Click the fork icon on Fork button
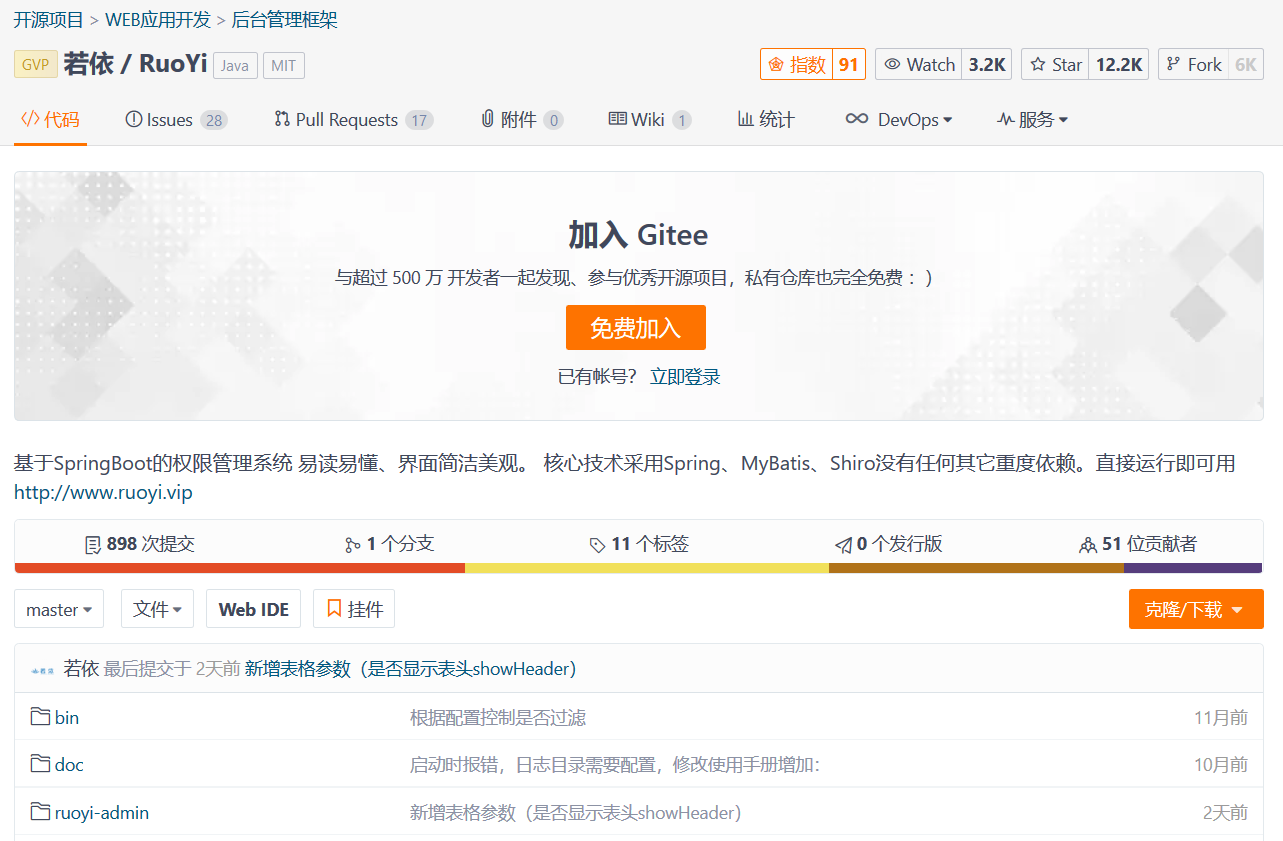1283x841 pixels. pyautogui.click(x=1175, y=65)
